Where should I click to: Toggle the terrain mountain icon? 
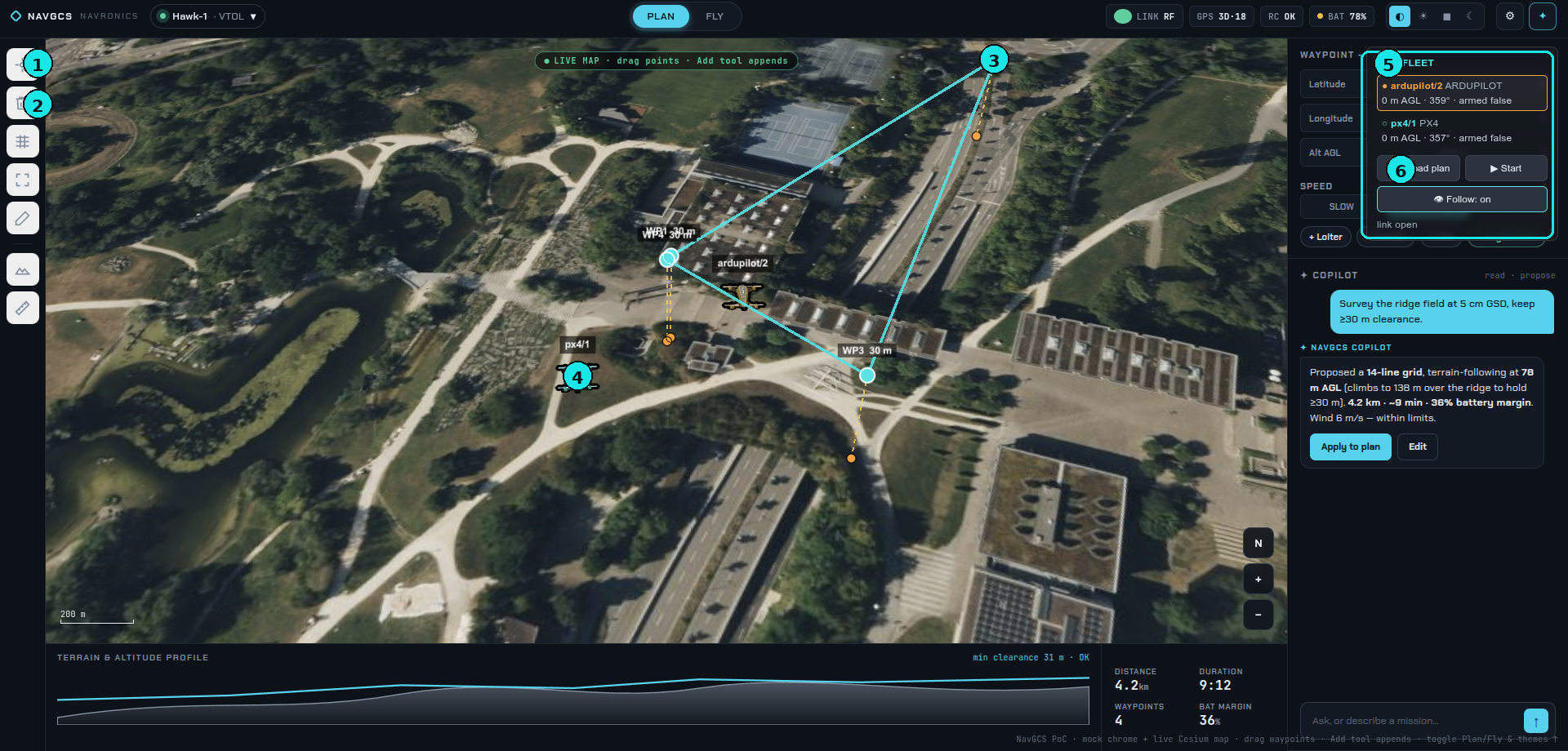tap(22, 269)
